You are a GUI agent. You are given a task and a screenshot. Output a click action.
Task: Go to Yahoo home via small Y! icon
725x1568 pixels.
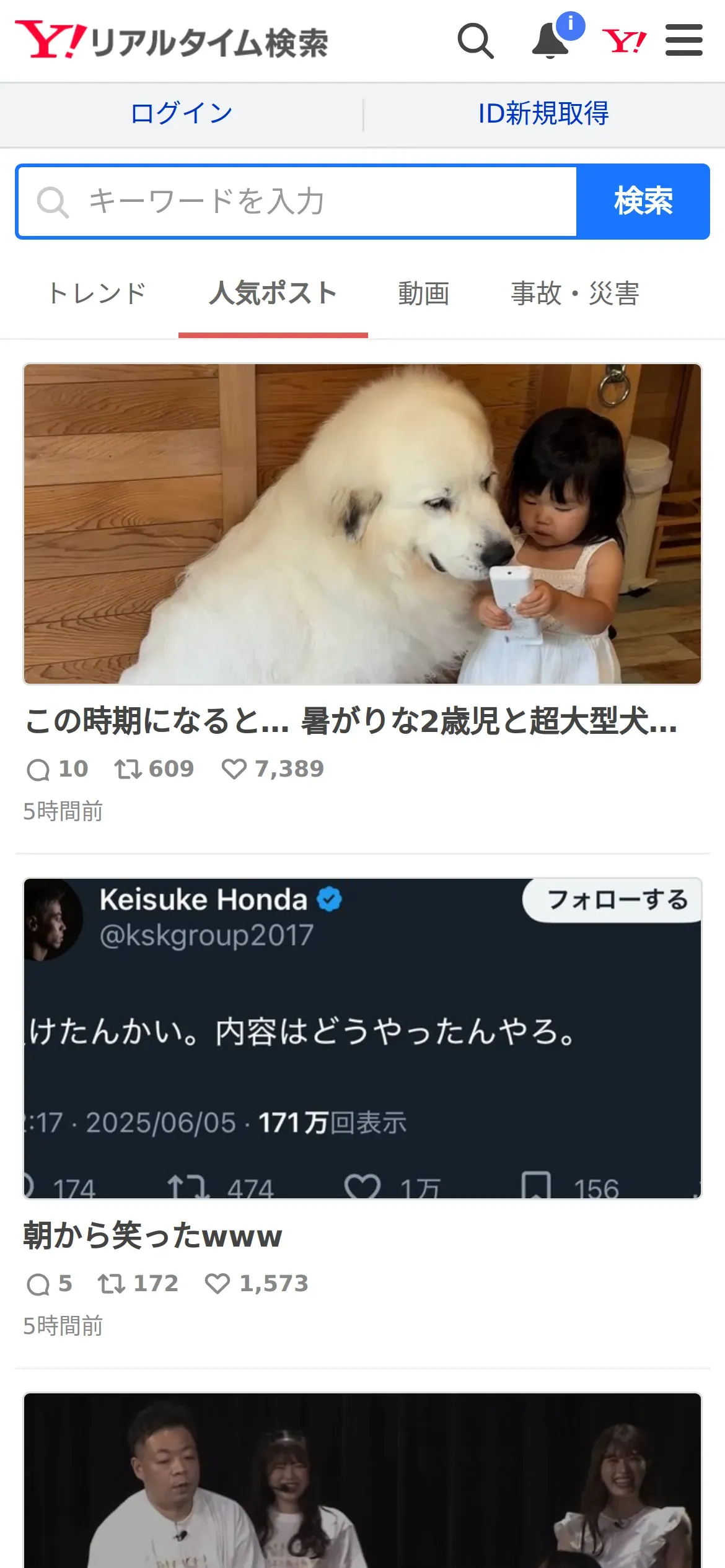(624, 41)
